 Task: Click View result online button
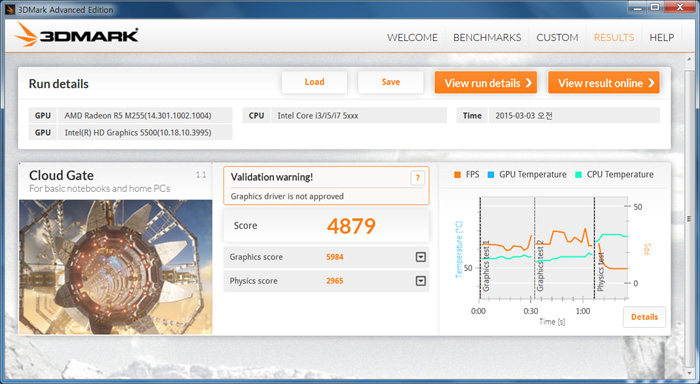tap(604, 83)
